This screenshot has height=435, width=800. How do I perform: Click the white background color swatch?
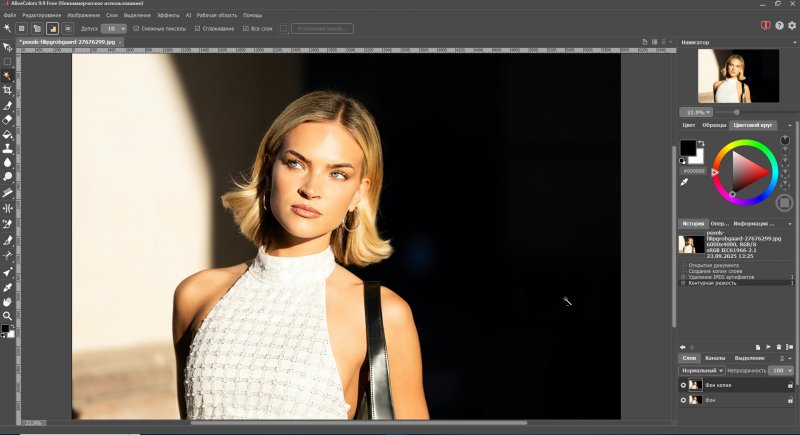pos(699,159)
